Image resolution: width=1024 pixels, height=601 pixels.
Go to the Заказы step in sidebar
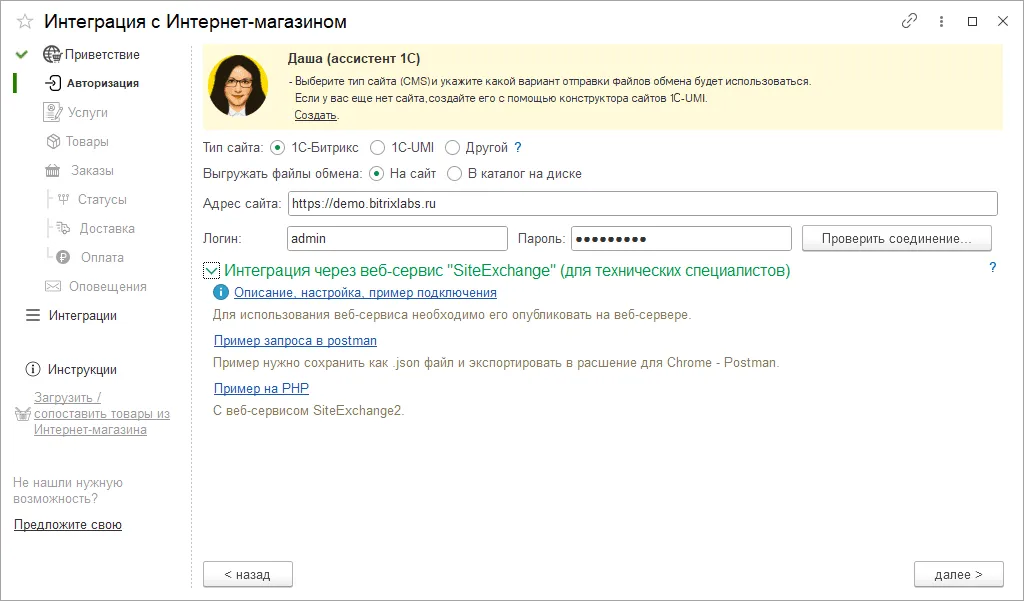point(91,171)
